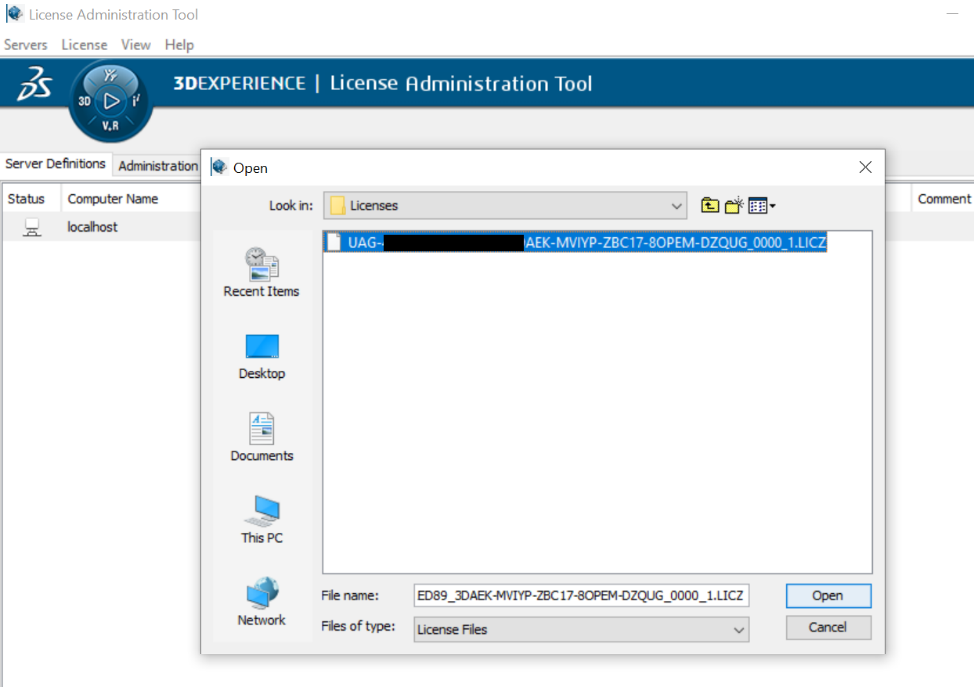Minimize the License Administration Tool window

(952, 14)
